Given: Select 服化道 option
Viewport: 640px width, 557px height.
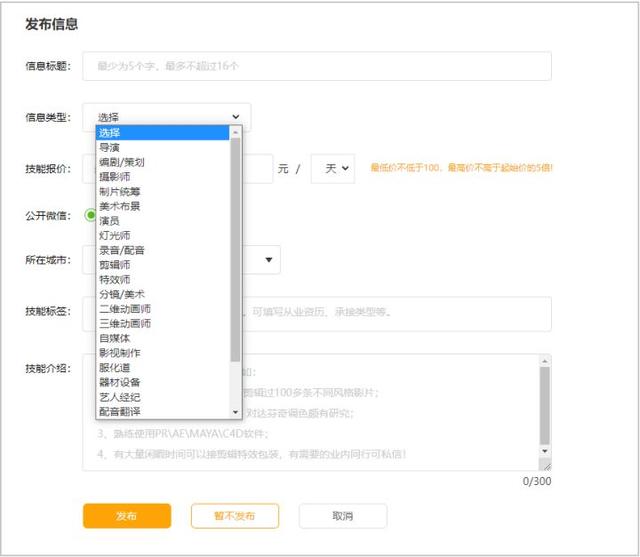Looking at the screenshot, I should click(x=162, y=368).
